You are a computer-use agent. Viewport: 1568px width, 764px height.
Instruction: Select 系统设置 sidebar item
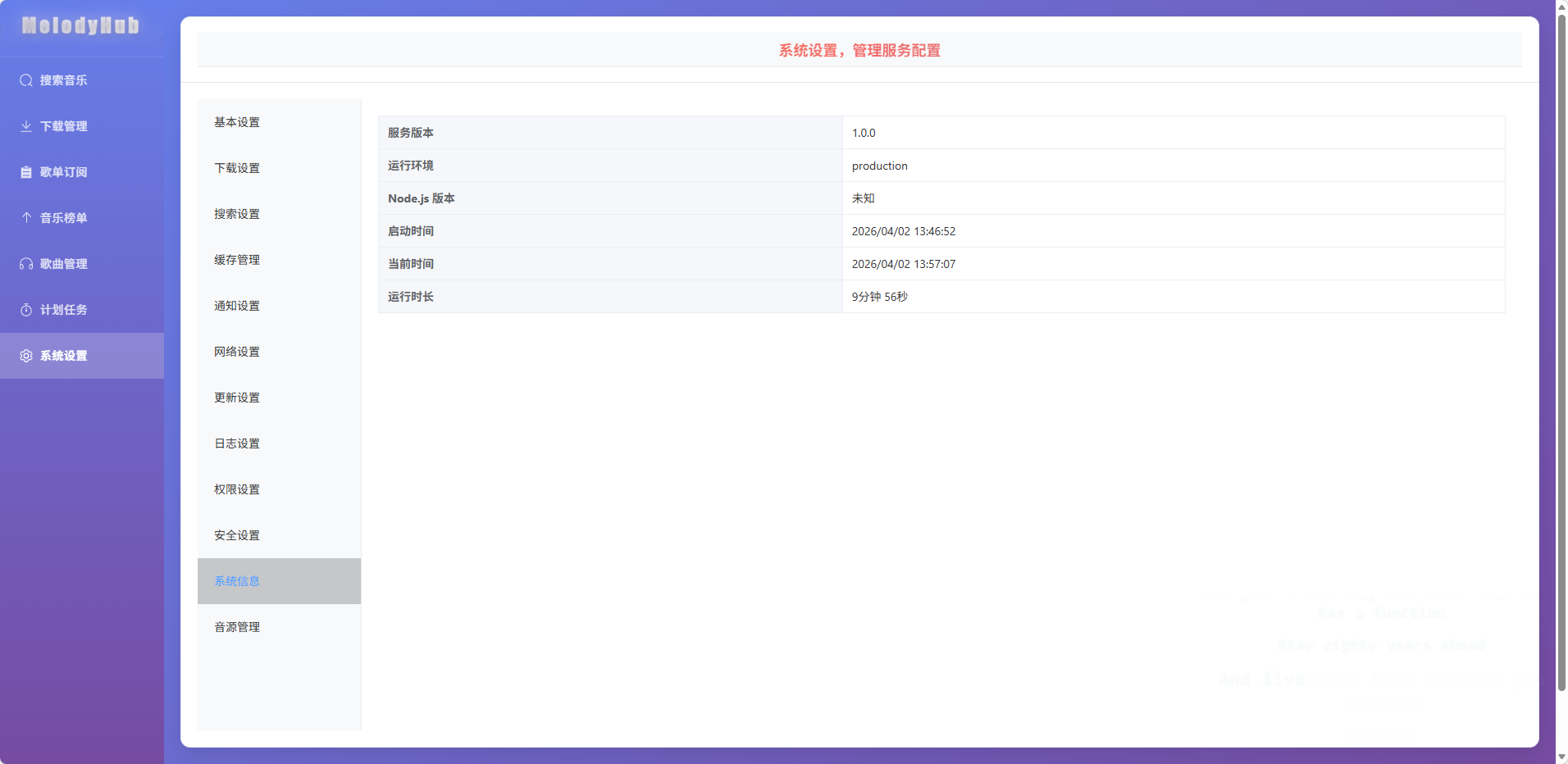point(82,356)
